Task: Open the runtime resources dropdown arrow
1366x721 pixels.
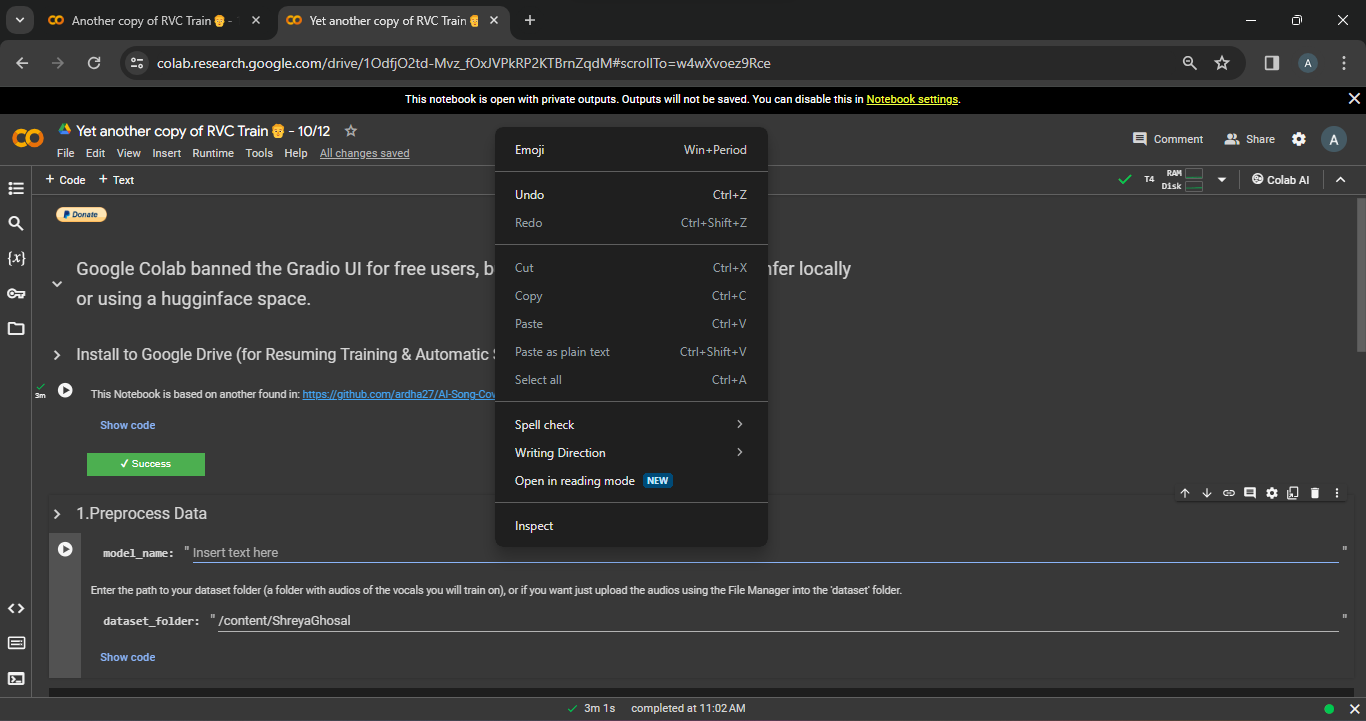Action: 1221,180
